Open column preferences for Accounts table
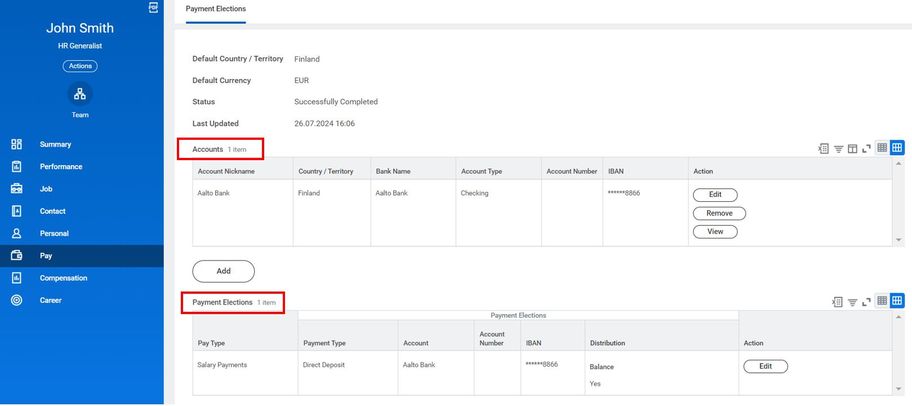Image resolution: width=912 pixels, height=406 pixels. [x=853, y=149]
